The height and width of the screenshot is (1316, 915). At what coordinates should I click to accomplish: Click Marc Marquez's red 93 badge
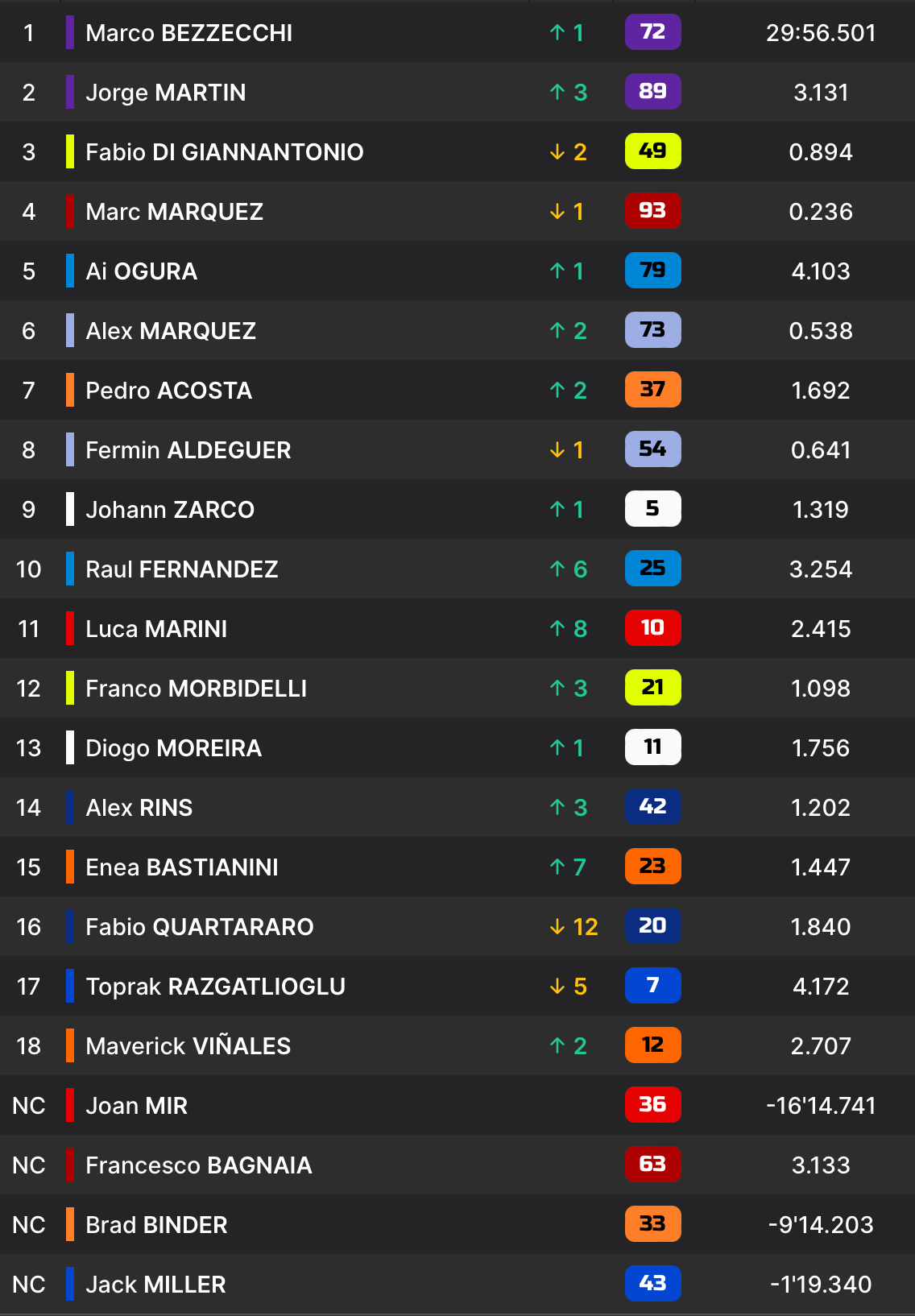tap(652, 211)
